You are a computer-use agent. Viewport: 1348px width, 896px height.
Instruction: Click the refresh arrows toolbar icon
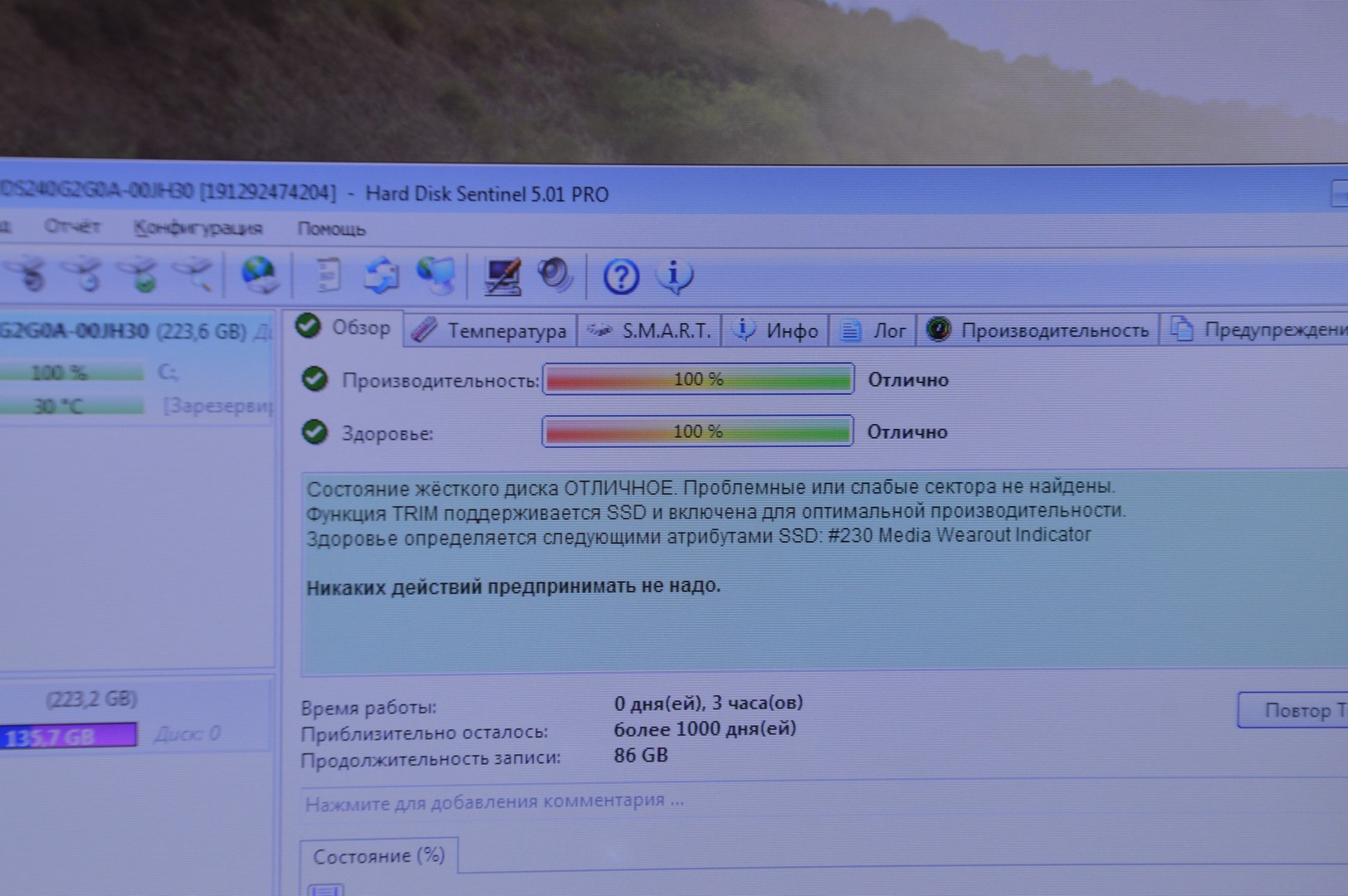click(381, 275)
